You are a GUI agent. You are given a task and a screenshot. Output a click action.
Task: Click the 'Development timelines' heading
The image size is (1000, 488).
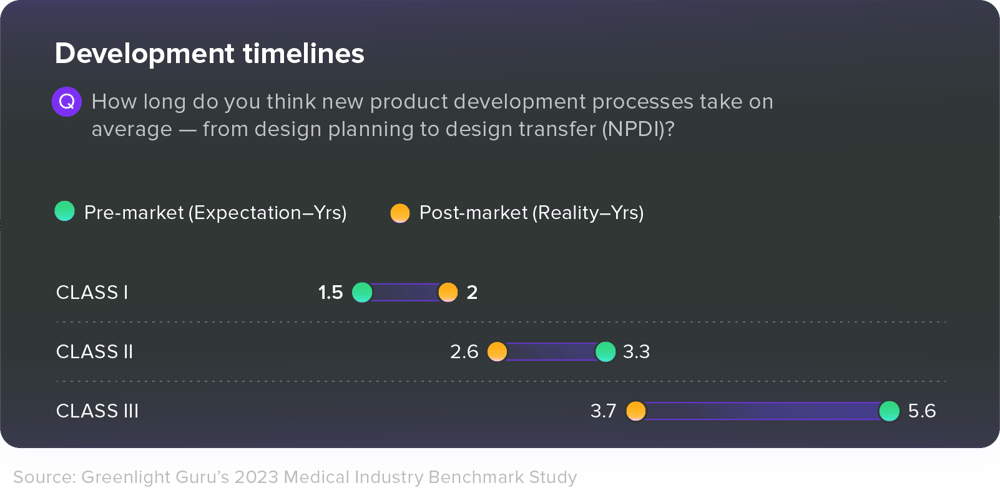210,54
